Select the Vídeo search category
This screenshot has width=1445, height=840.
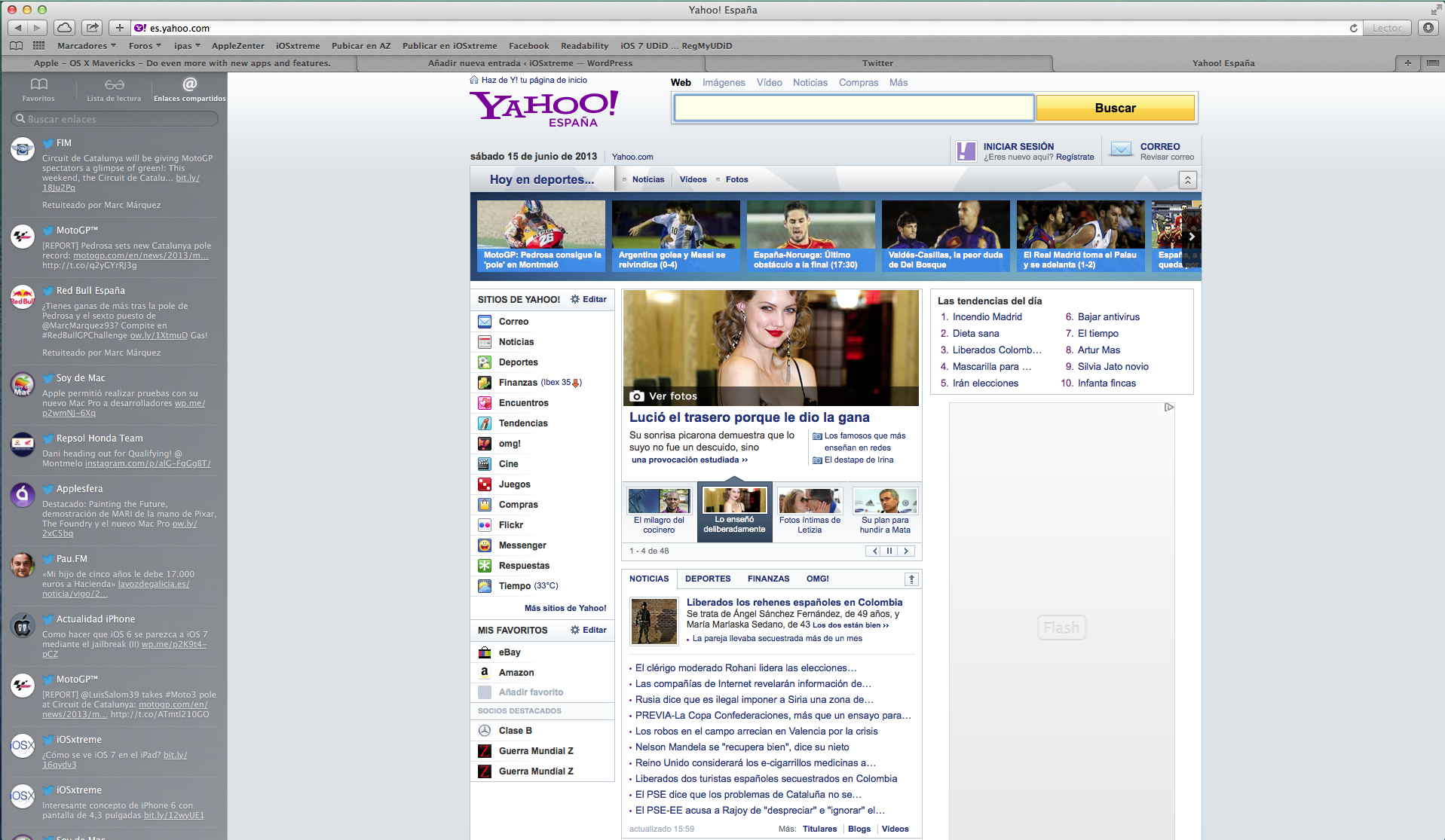pyautogui.click(x=769, y=83)
